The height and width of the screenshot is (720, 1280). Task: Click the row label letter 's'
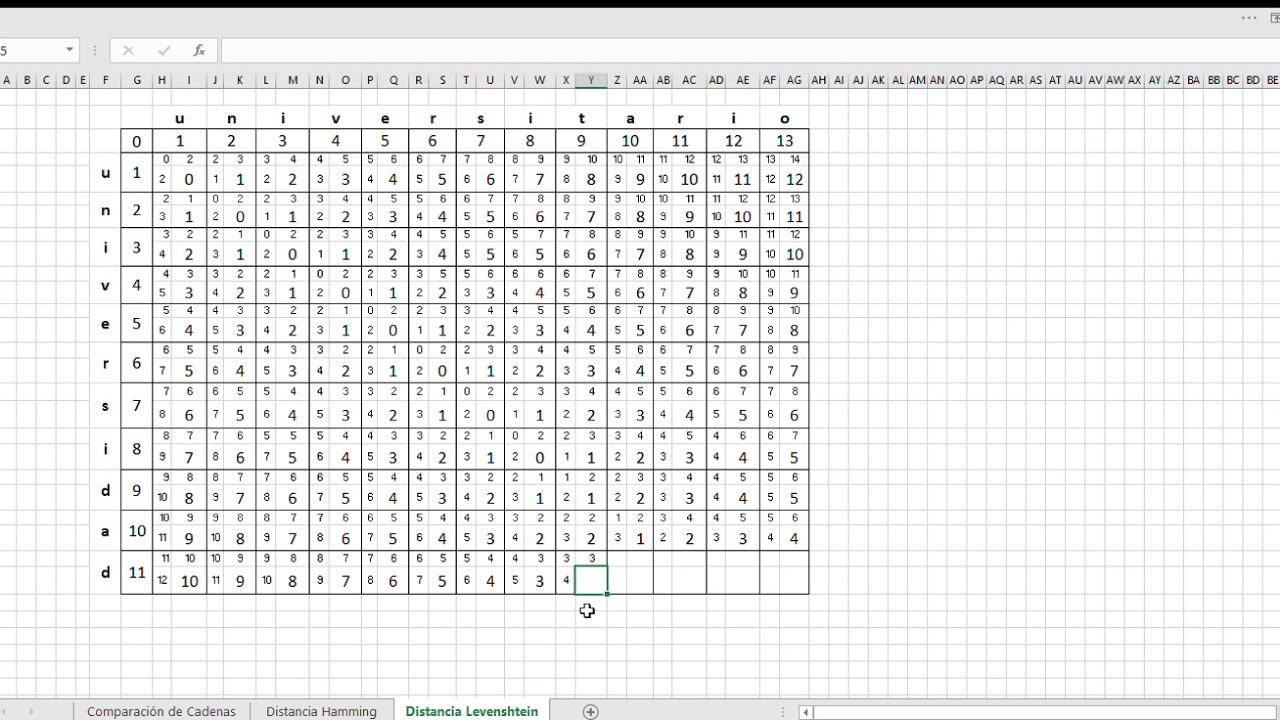click(106, 406)
